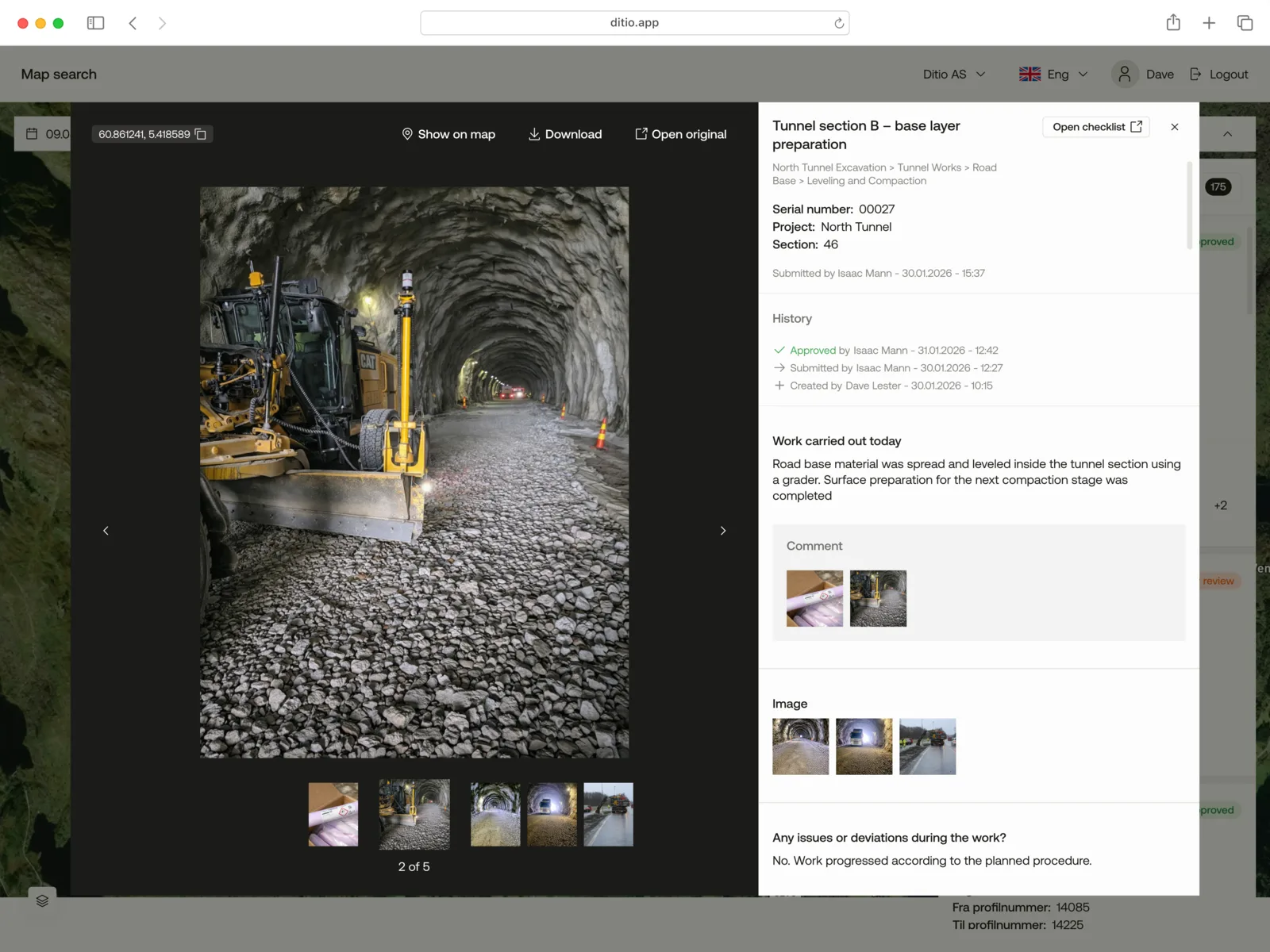Download the tunnel photo
Image resolution: width=1270 pixels, height=952 pixels.
point(564,133)
